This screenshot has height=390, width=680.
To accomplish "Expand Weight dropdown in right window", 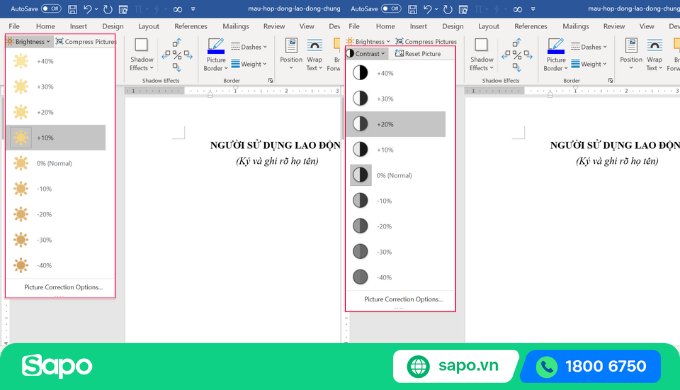I will 589,64.
